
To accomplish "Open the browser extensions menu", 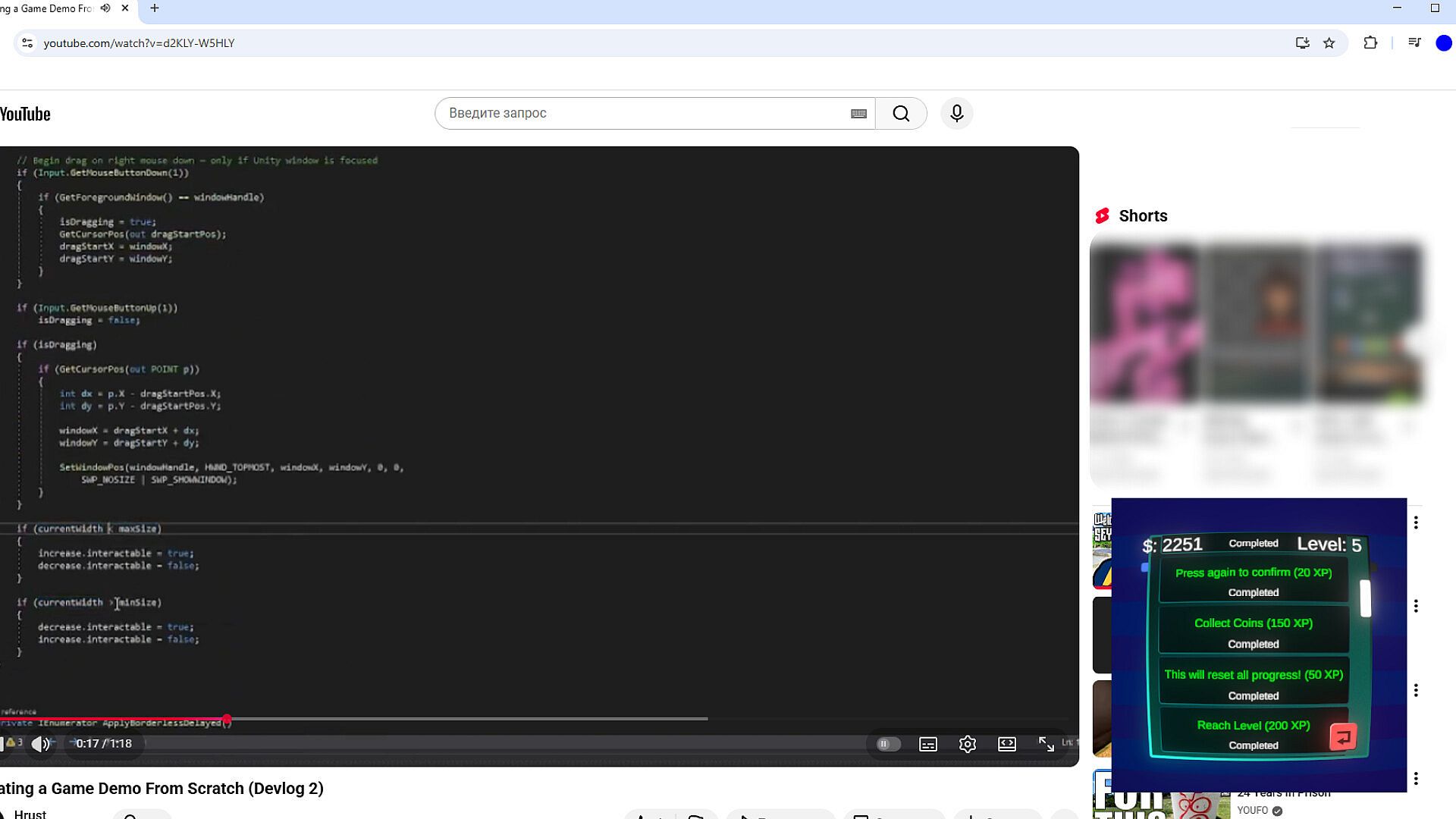I will pos(1370,43).
